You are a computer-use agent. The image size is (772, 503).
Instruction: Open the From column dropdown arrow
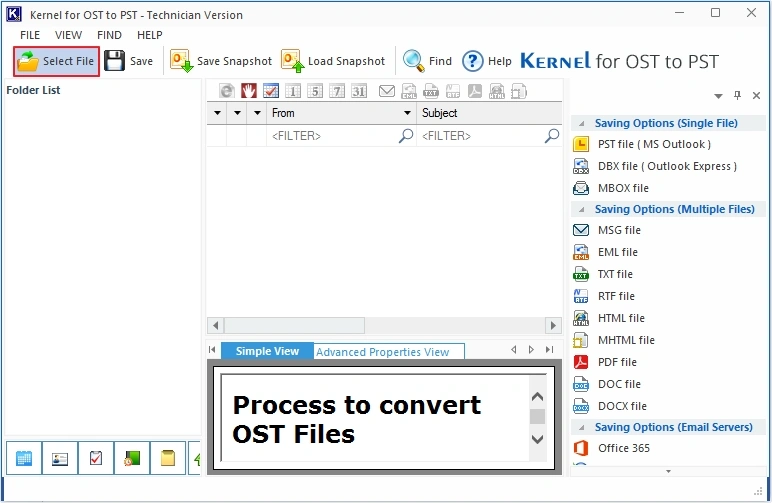point(407,113)
